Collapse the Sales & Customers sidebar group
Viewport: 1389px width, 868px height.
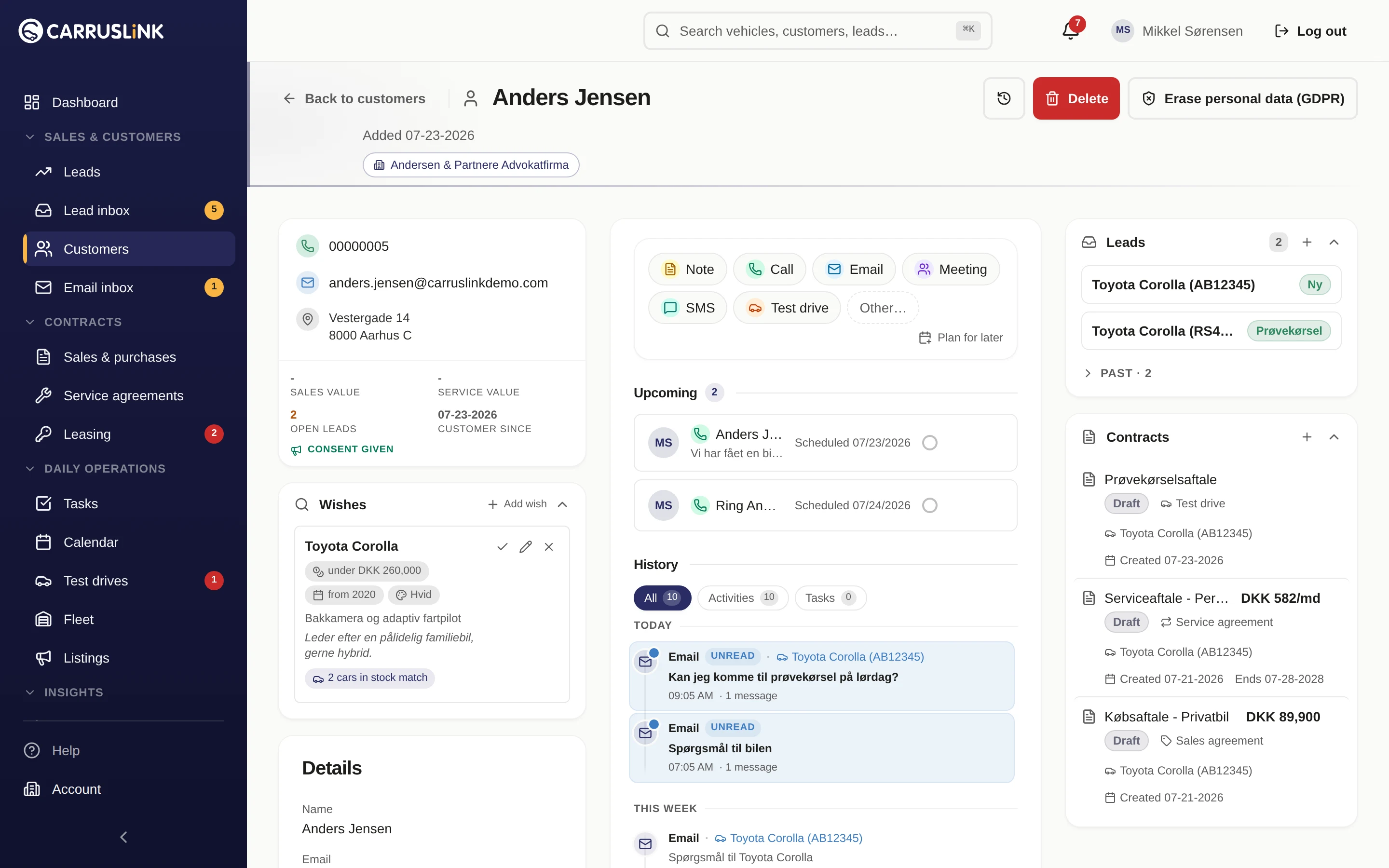[x=103, y=136]
